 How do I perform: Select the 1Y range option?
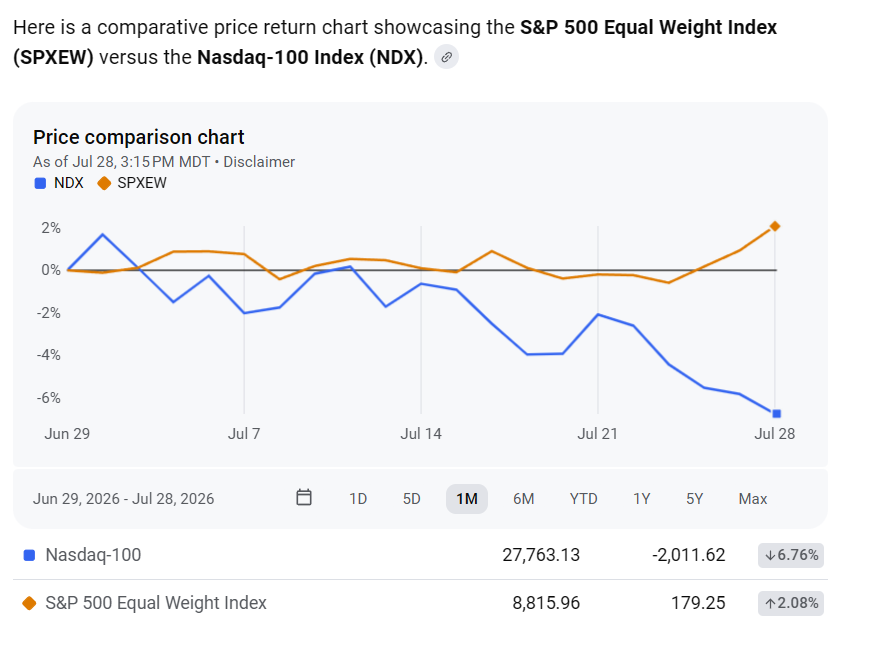click(x=641, y=499)
